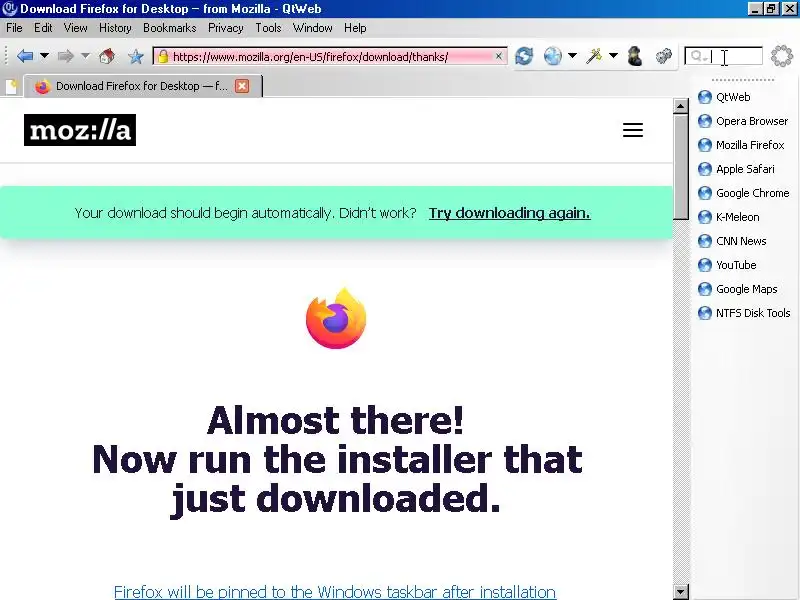Click Try downloading again link

point(509,213)
